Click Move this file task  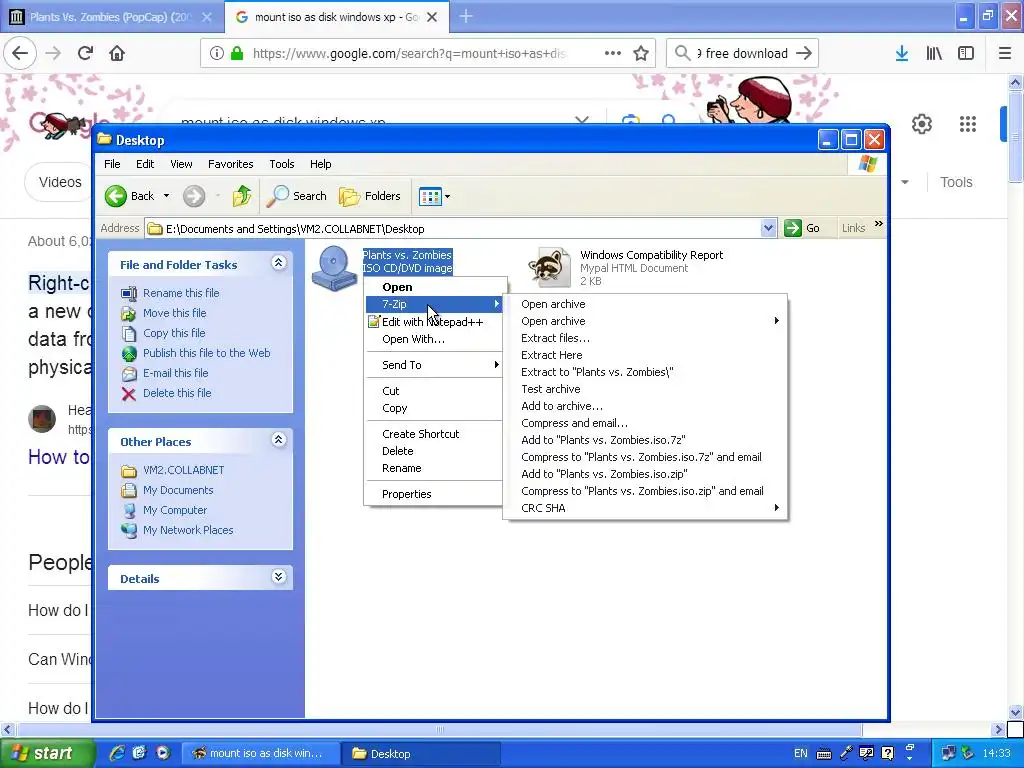click(174, 313)
